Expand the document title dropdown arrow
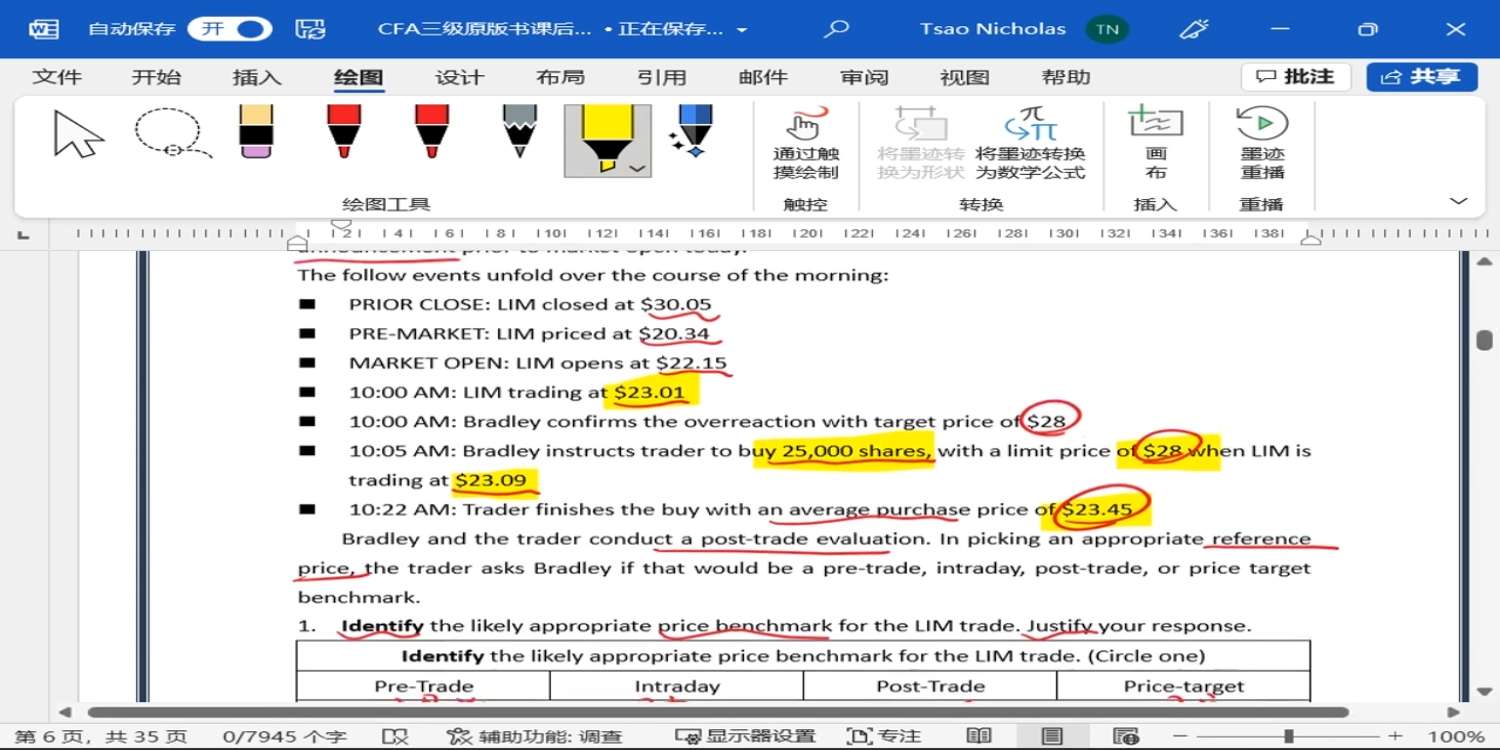Screen dimensions: 1500x750 point(742,30)
